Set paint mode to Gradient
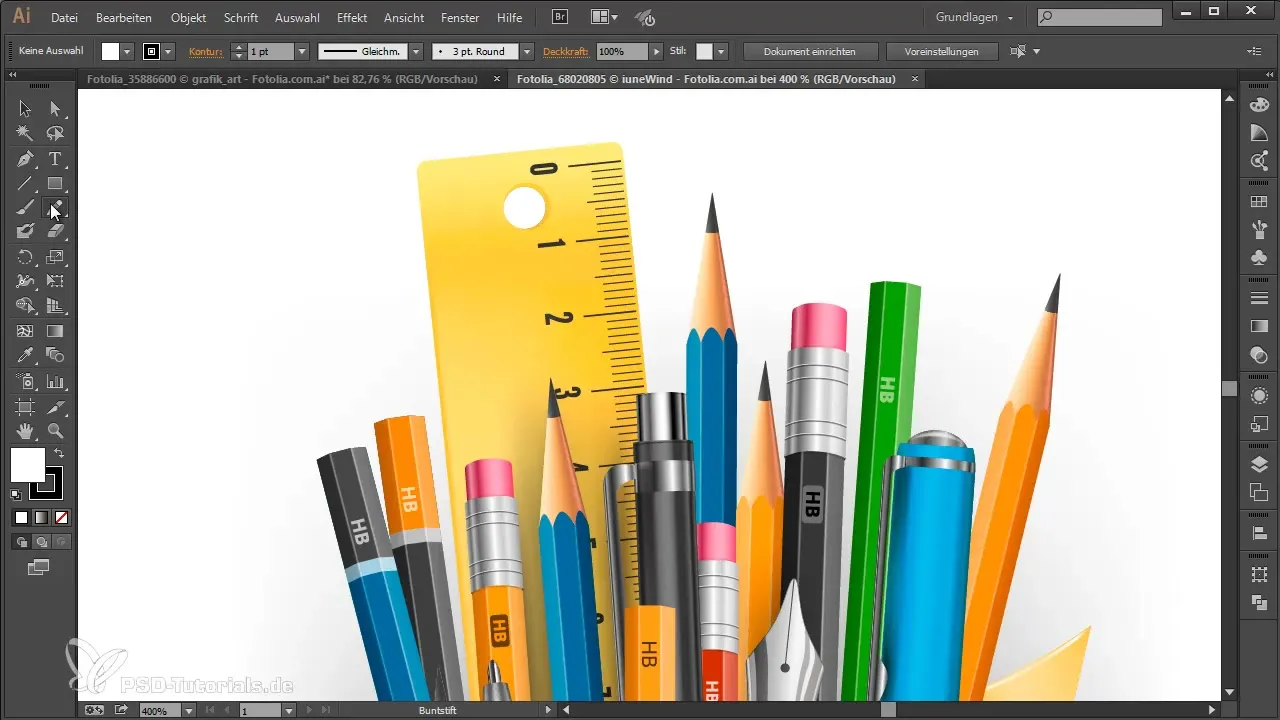1280x720 pixels. (x=41, y=517)
